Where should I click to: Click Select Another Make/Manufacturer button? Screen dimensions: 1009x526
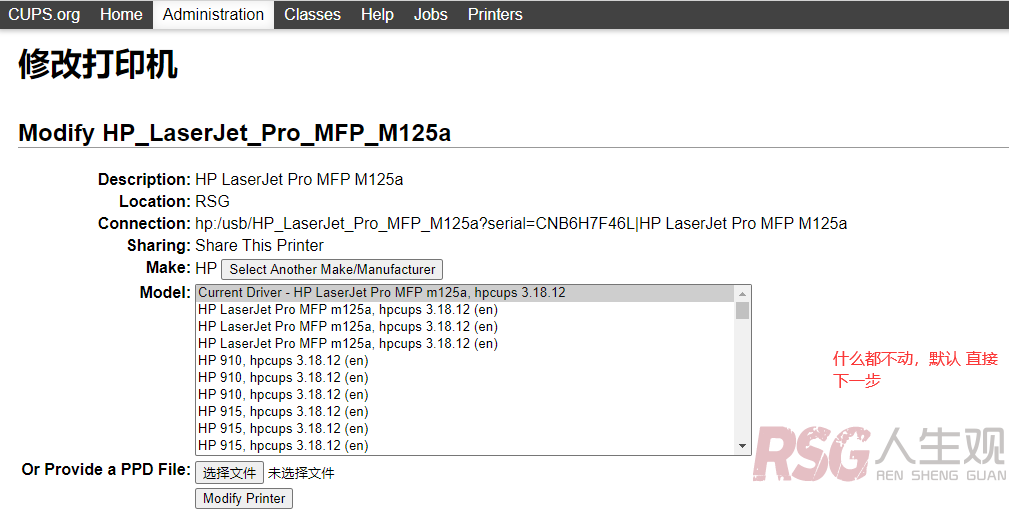click(x=332, y=269)
